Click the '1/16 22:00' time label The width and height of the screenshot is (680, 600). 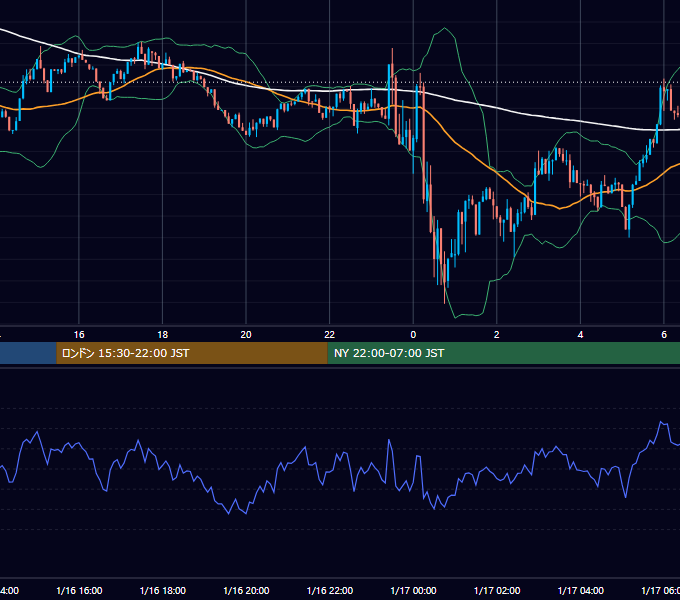(x=330, y=590)
